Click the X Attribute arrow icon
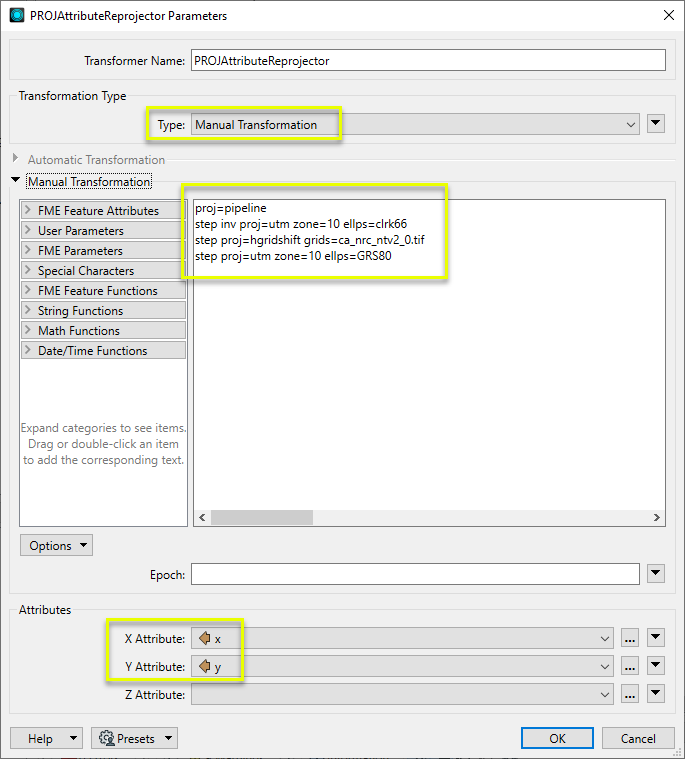This screenshot has width=685, height=759. coord(205,638)
